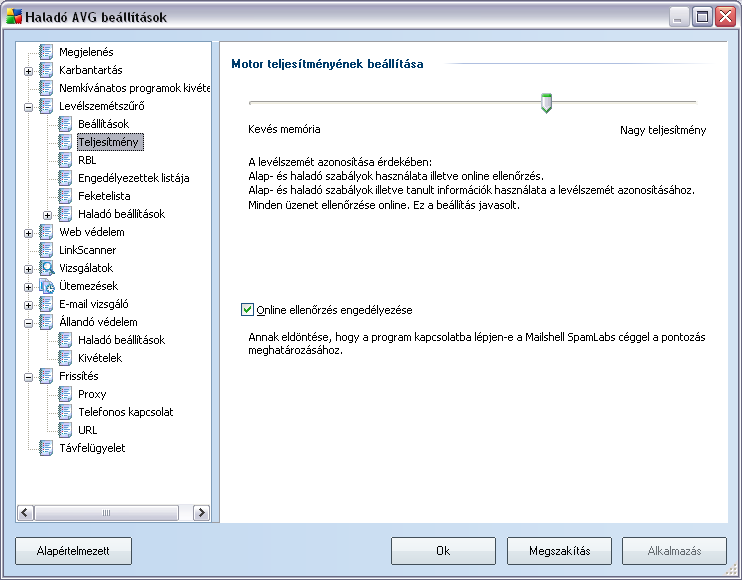Click icon beside Levélszemétszűrő's Haladó beállítások

coord(65,213)
